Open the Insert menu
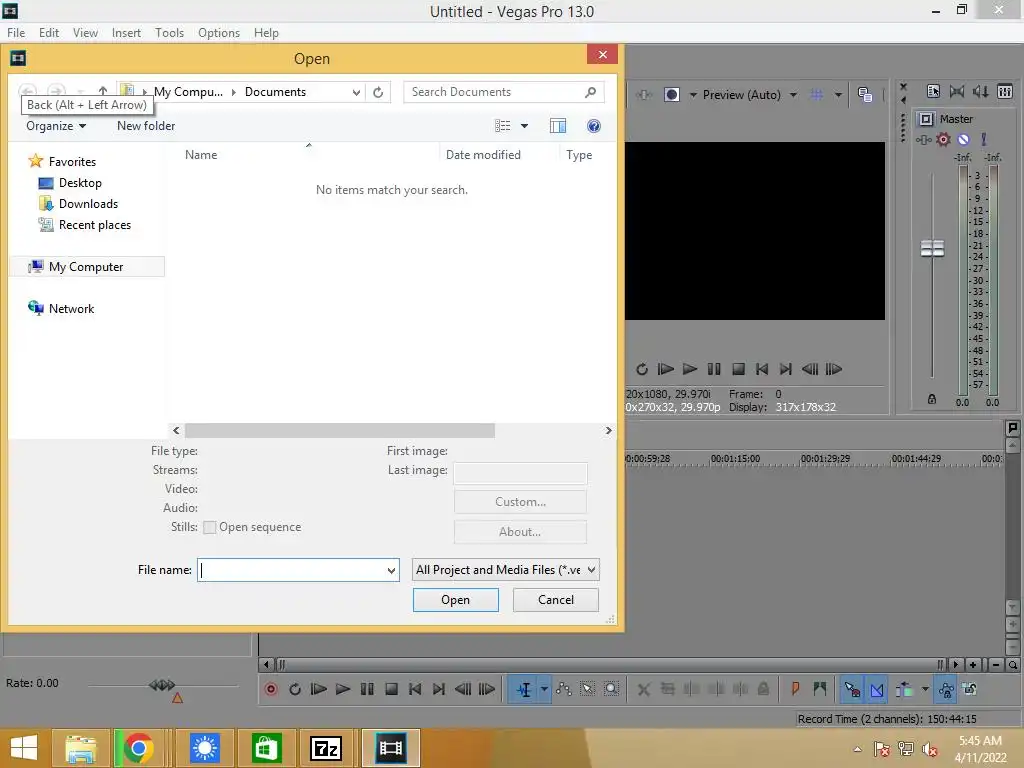This screenshot has height=768, width=1024. pos(126,33)
